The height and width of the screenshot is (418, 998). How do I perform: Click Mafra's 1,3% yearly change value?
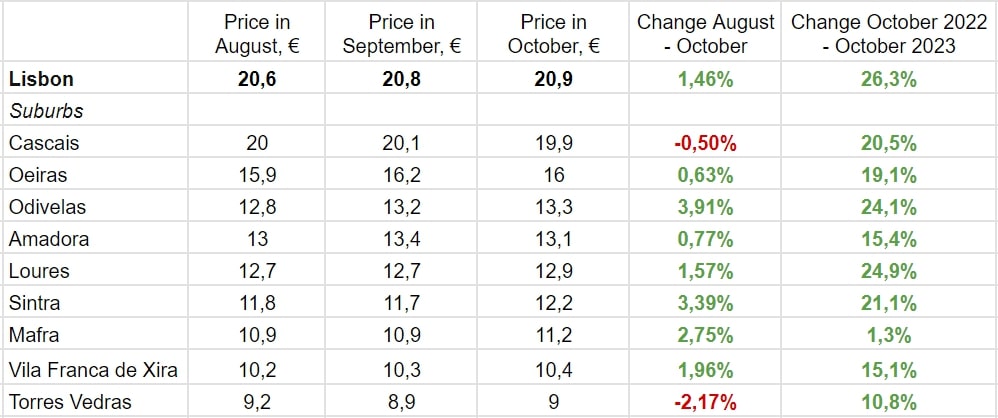889,335
